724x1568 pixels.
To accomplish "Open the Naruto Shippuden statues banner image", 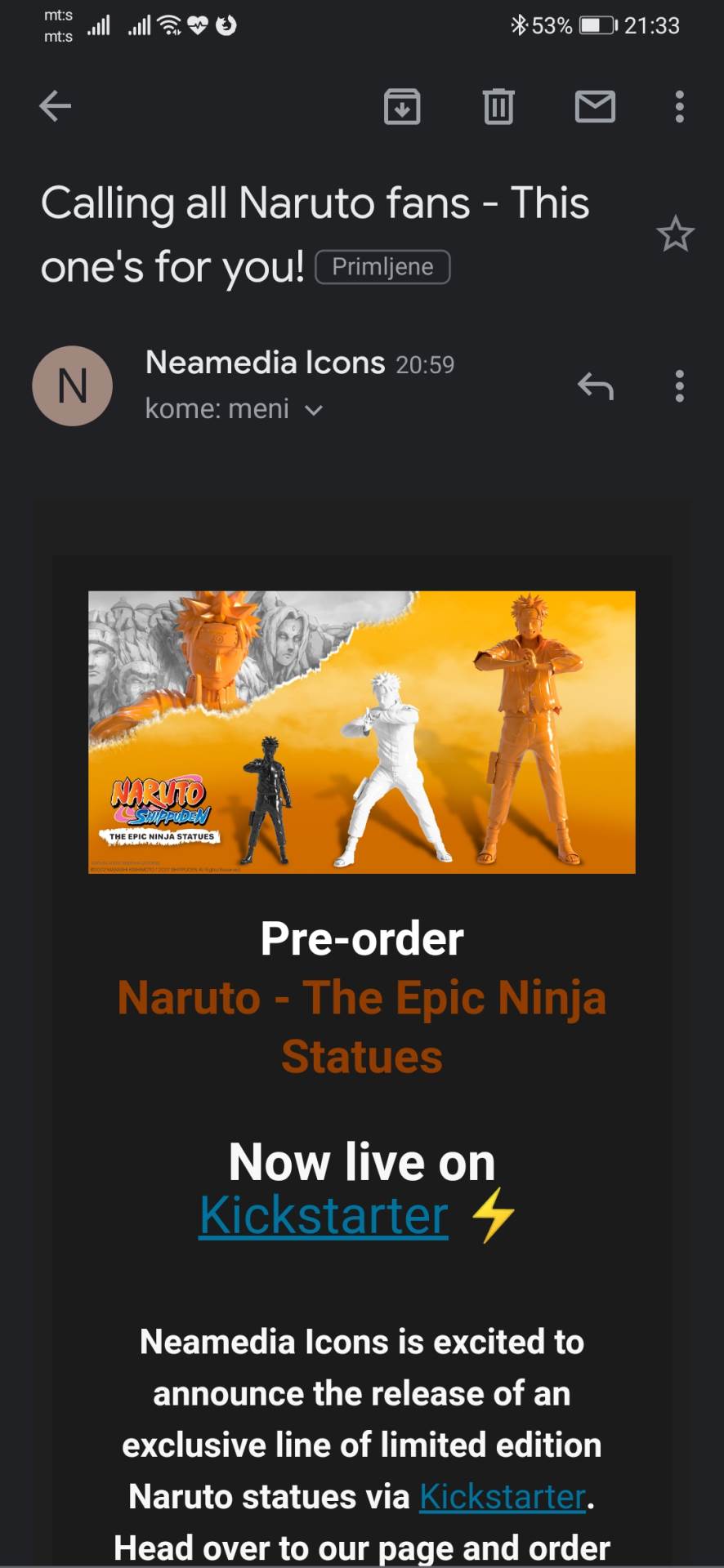I will (x=362, y=732).
